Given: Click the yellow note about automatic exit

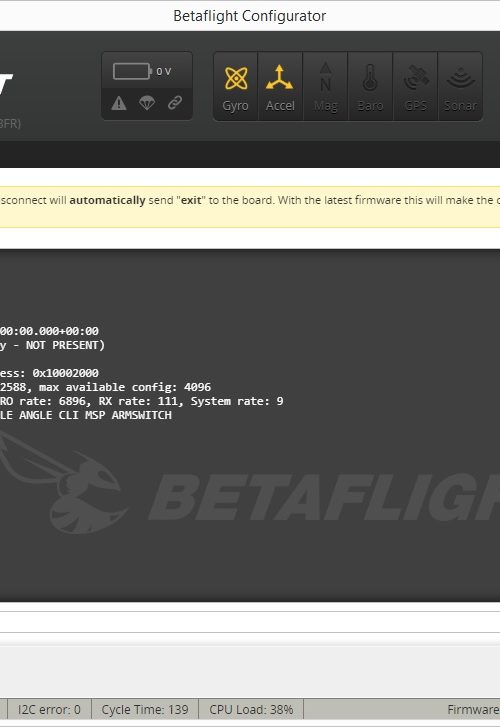Looking at the screenshot, I should 250,207.
